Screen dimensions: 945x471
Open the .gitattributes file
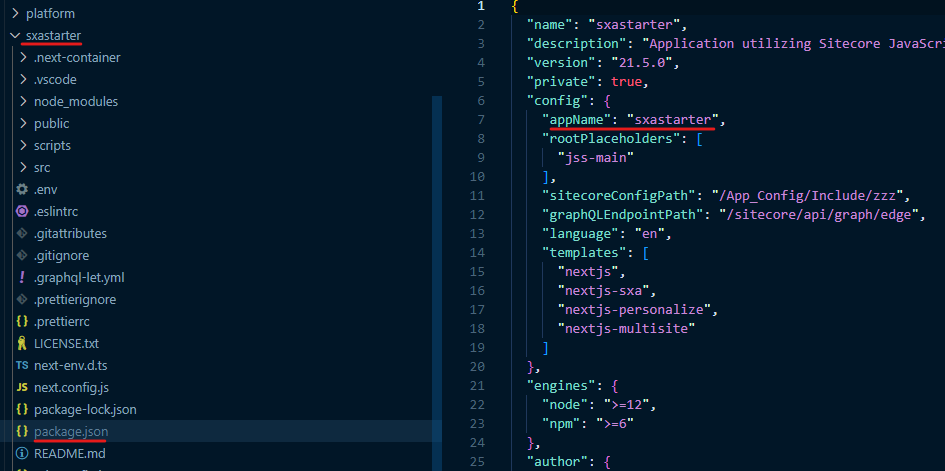(x=71, y=233)
